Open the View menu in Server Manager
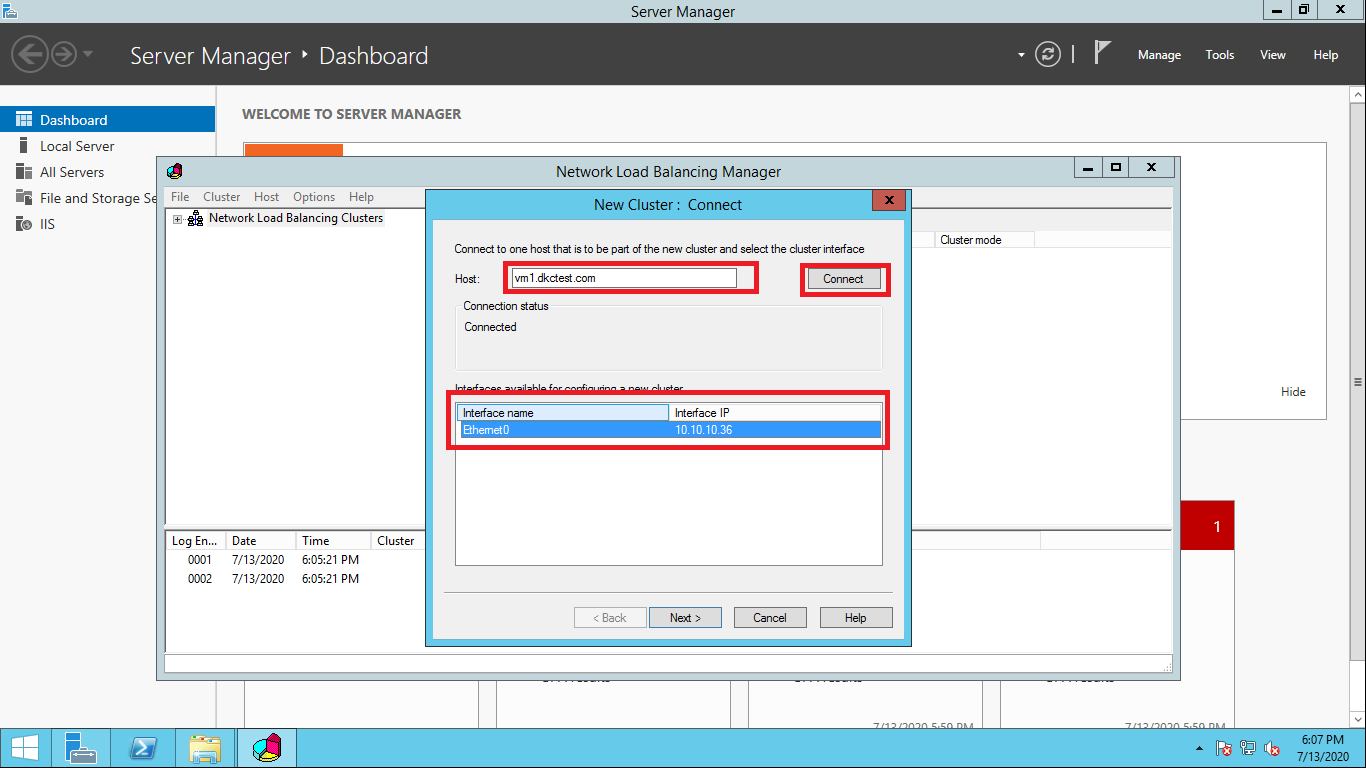 point(1273,55)
